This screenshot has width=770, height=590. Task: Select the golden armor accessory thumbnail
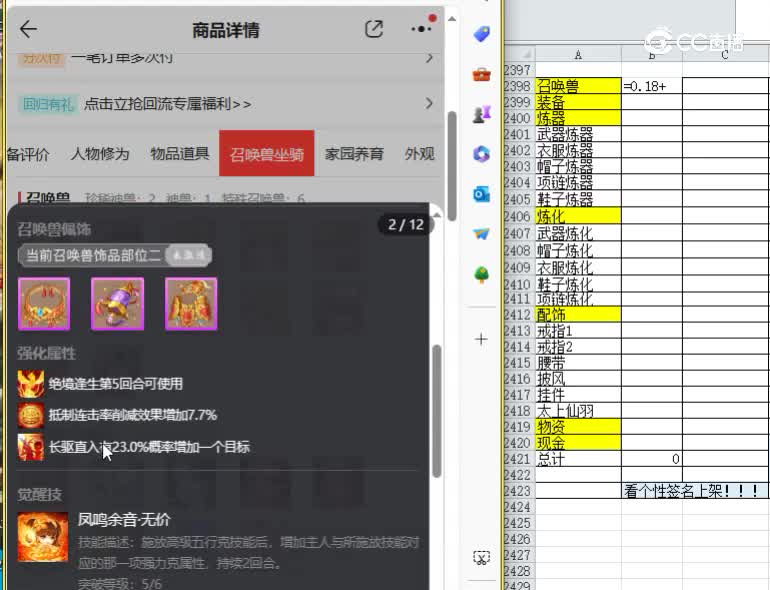pyautogui.click(x=191, y=304)
